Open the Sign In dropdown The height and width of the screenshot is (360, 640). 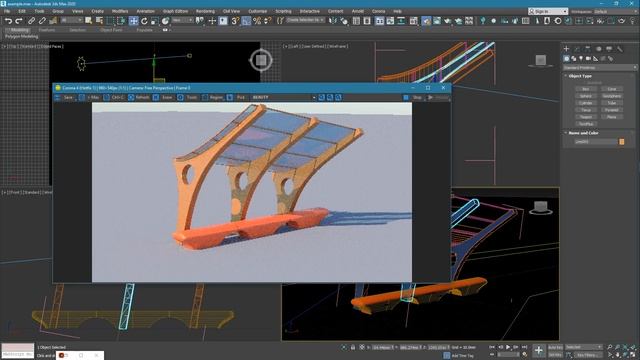548,11
